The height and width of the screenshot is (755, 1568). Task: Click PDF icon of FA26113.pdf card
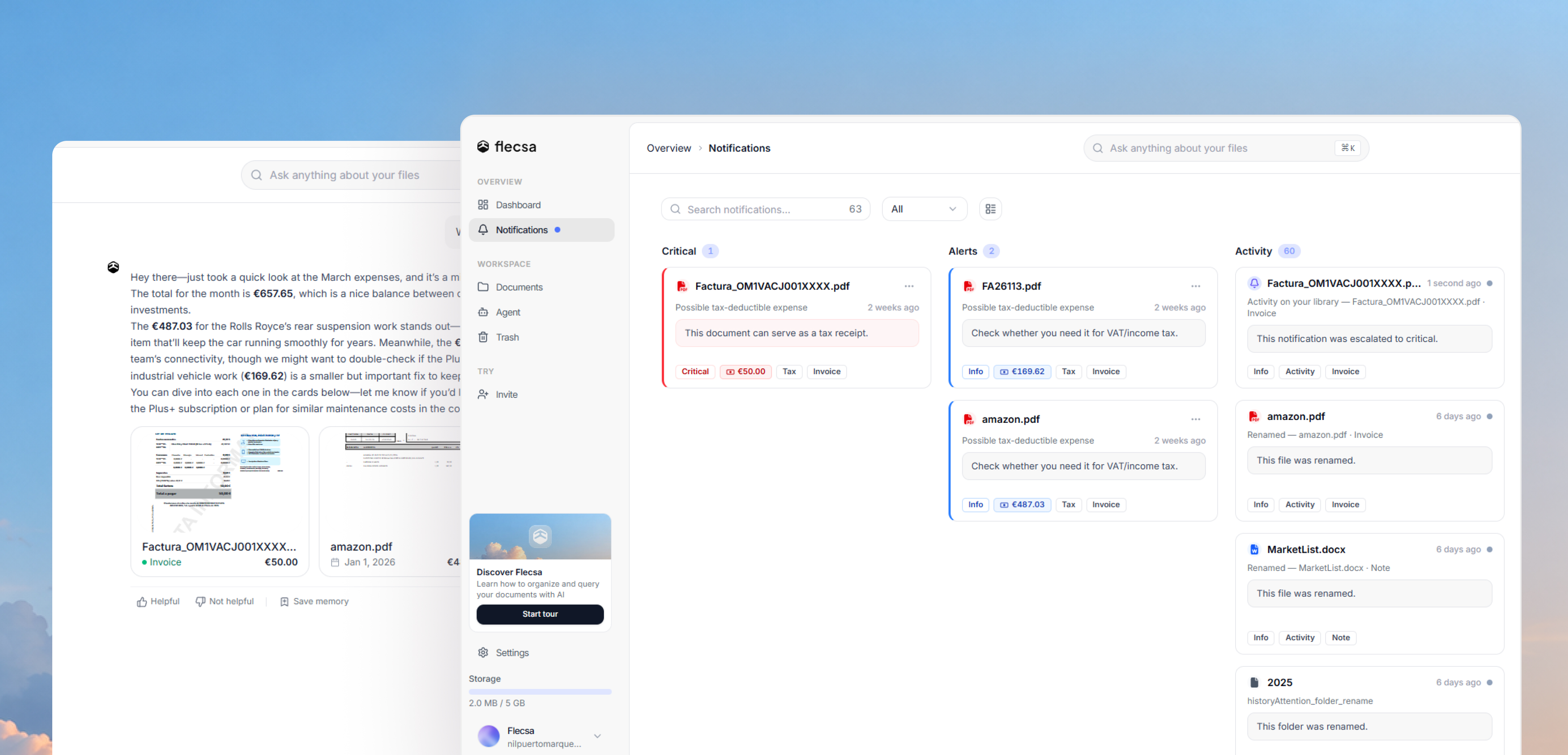pos(968,286)
